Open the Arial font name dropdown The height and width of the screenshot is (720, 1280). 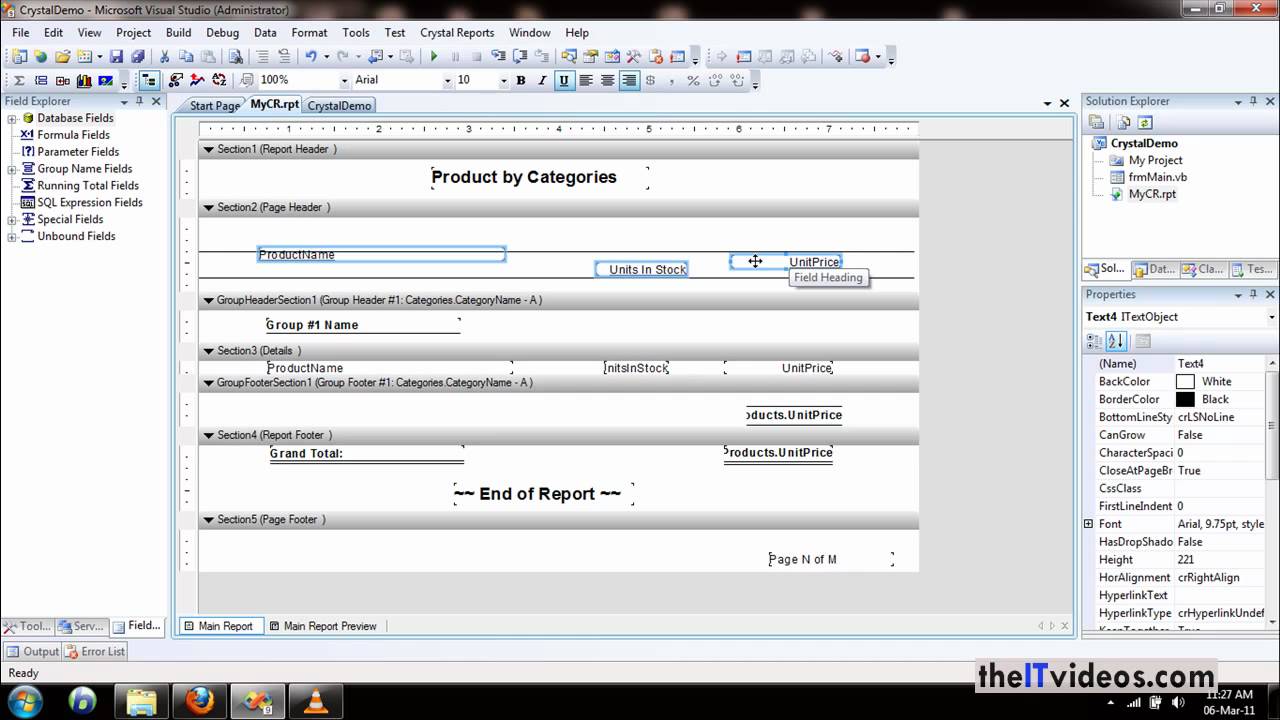click(447, 80)
